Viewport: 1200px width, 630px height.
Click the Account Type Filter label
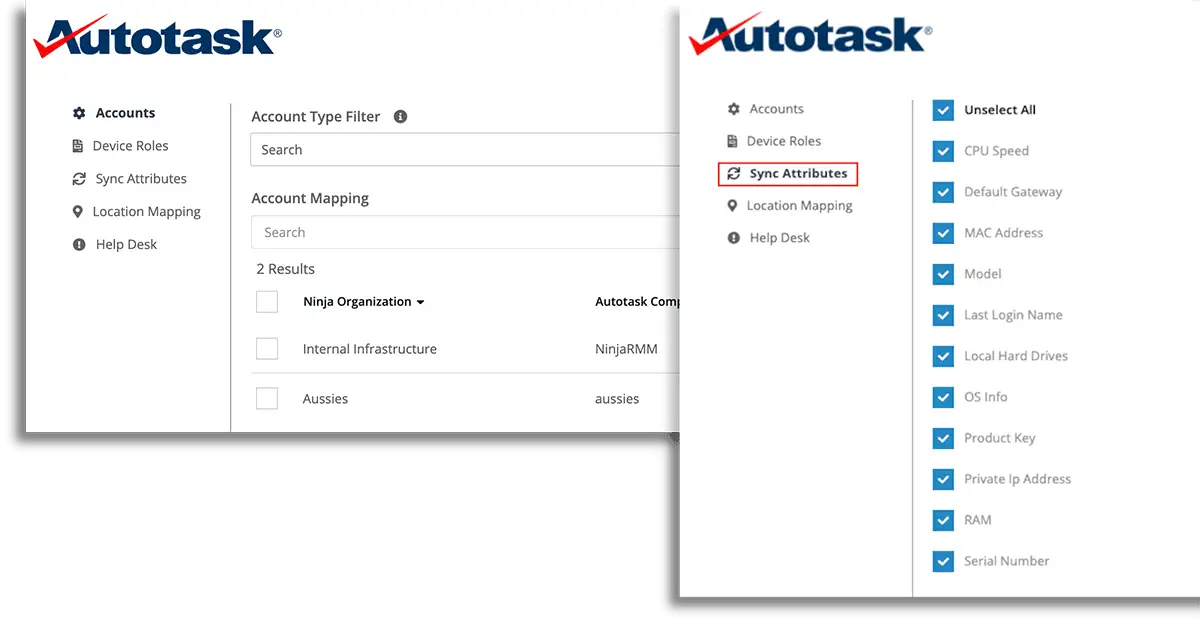tap(316, 116)
